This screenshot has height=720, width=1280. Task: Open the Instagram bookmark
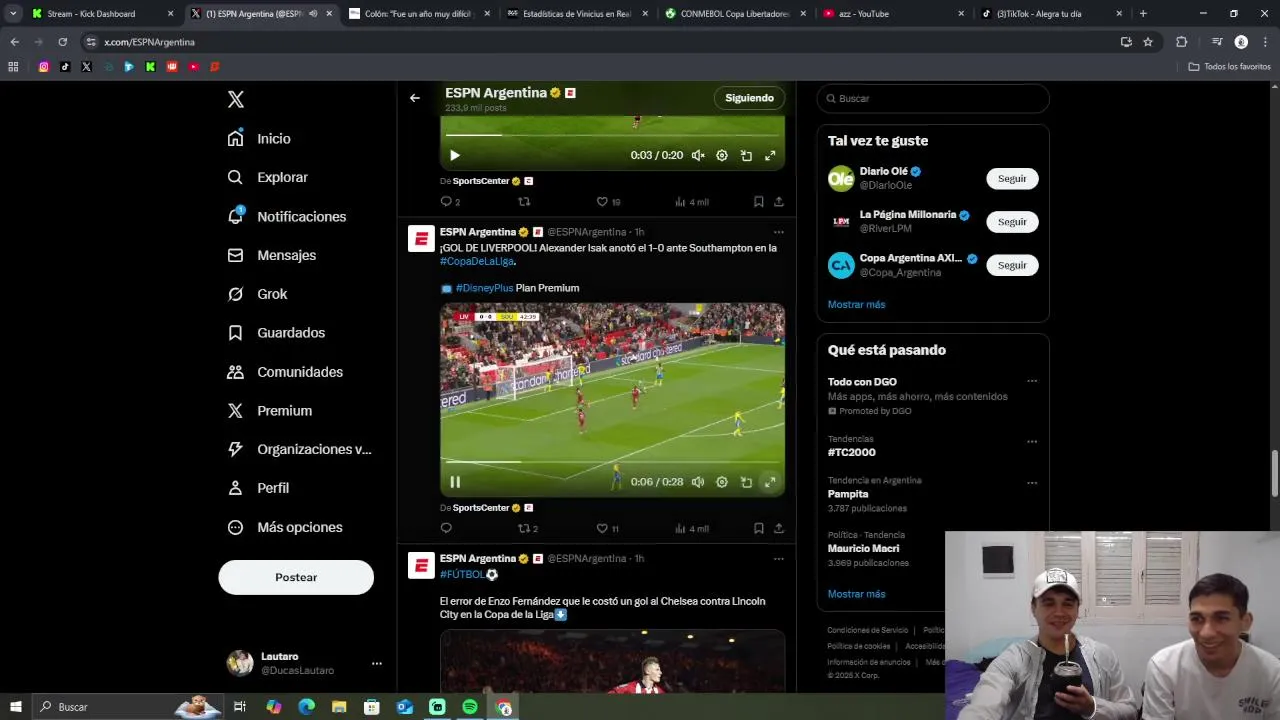point(43,67)
